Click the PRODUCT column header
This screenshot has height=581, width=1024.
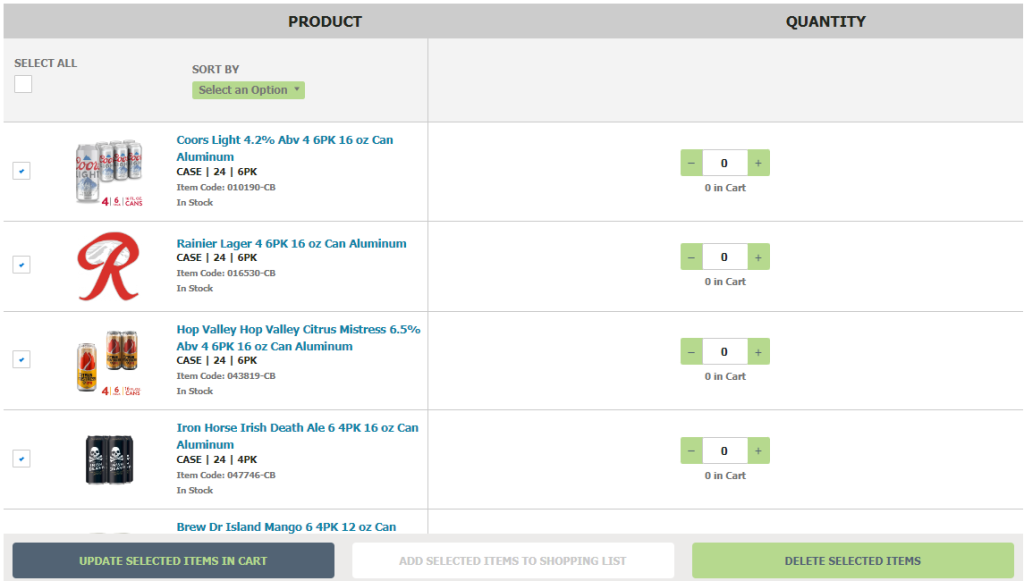325,22
